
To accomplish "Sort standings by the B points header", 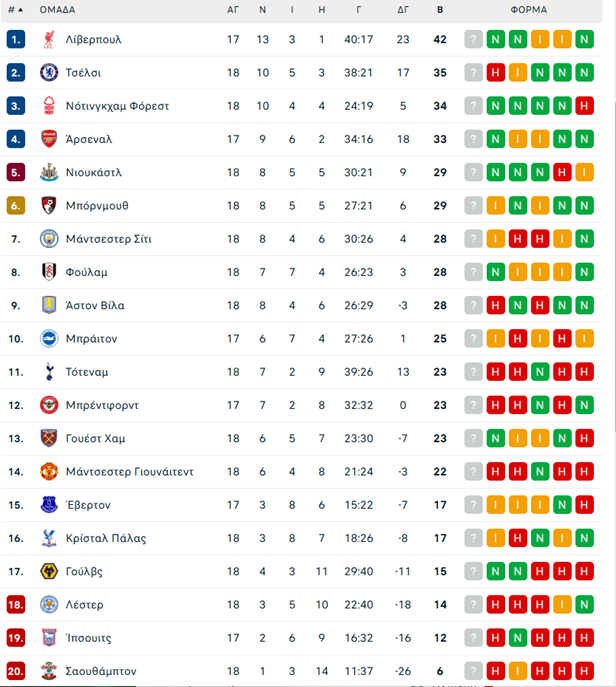I will click(x=440, y=10).
